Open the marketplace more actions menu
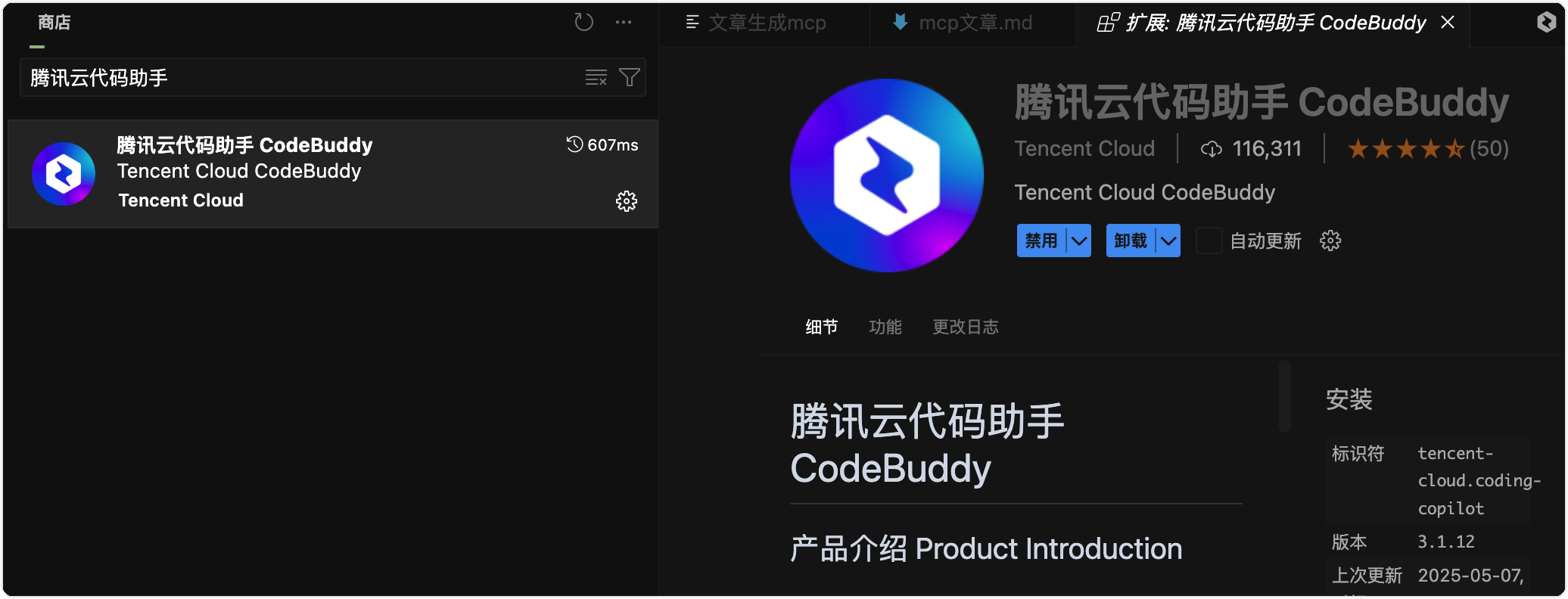 tap(624, 22)
